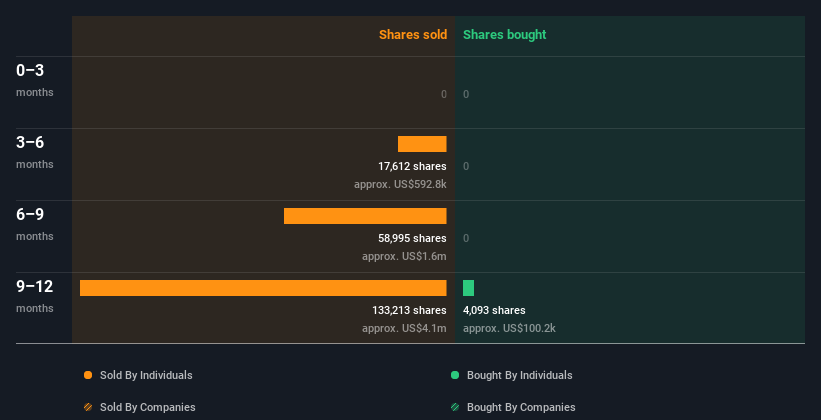
Task: Click the 6–9 months orange sold bar
Action: coord(365,216)
